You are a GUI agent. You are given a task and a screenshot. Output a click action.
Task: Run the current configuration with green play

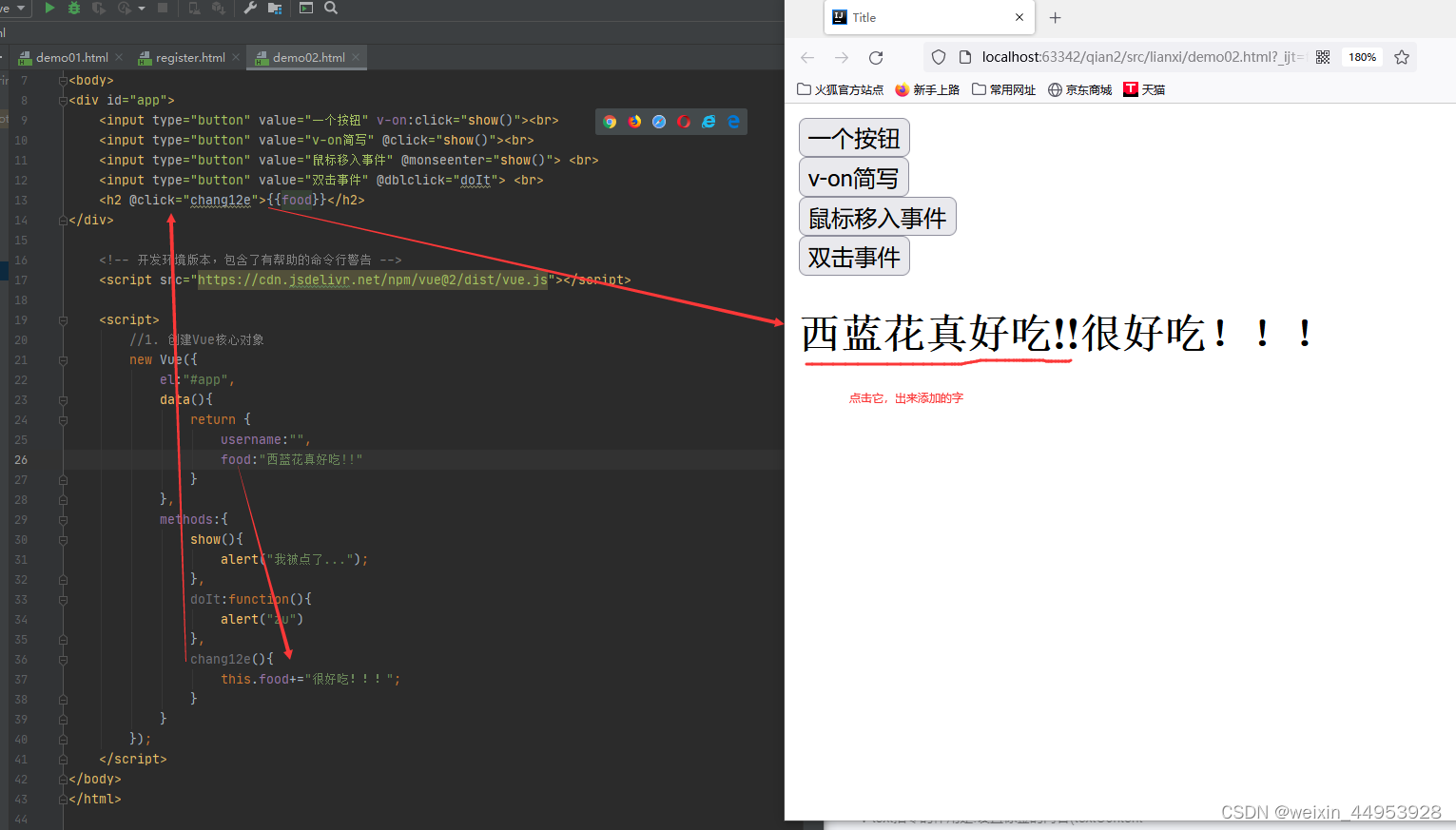[x=49, y=8]
